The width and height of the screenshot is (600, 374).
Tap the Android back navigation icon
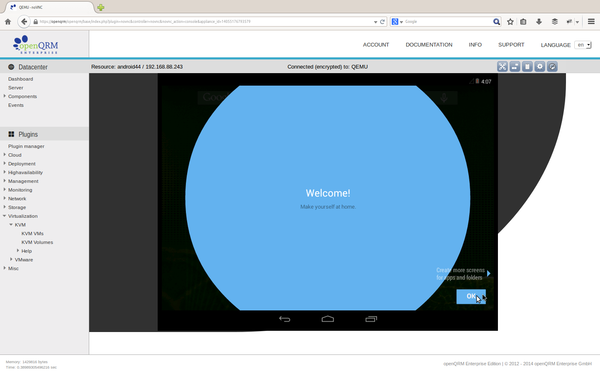tap(284, 319)
